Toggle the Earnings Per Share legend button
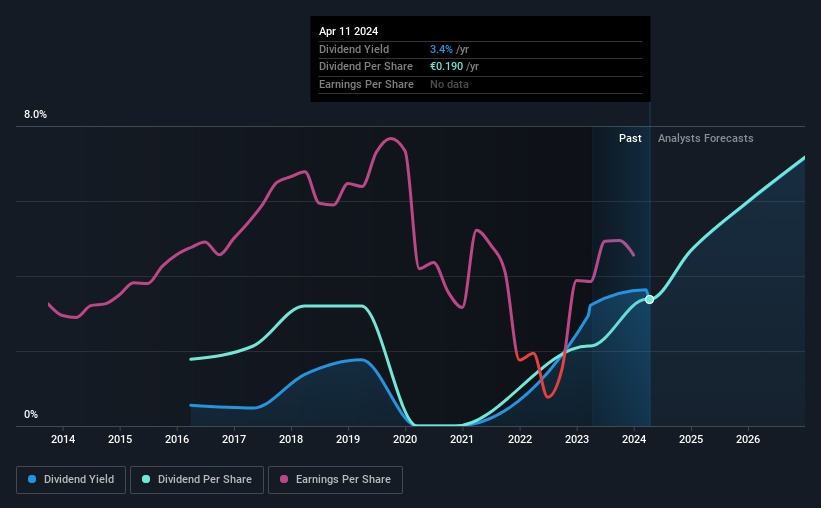This screenshot has height=508, width=821. (x=335, y=480)
